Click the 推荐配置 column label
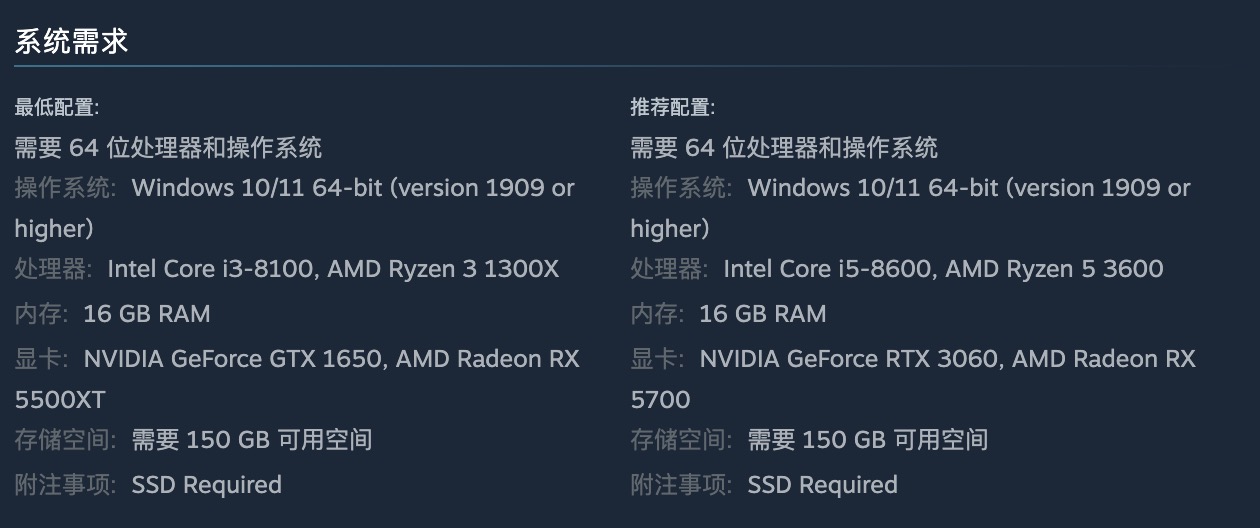Image resolution: width=1260 pixels, height=528 pixels. point(672,107)
